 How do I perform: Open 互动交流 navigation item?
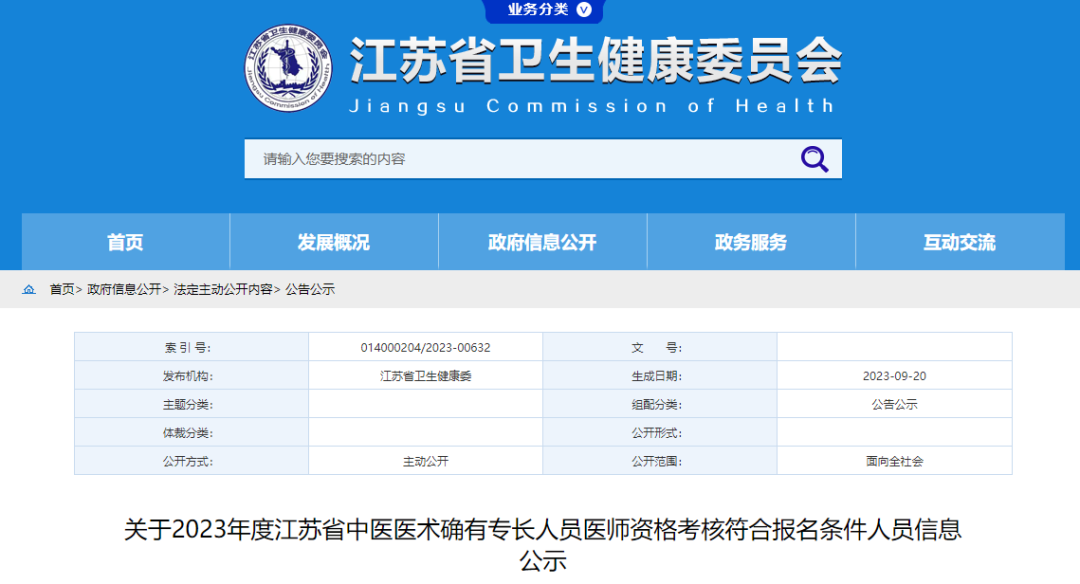click(960, 242)
